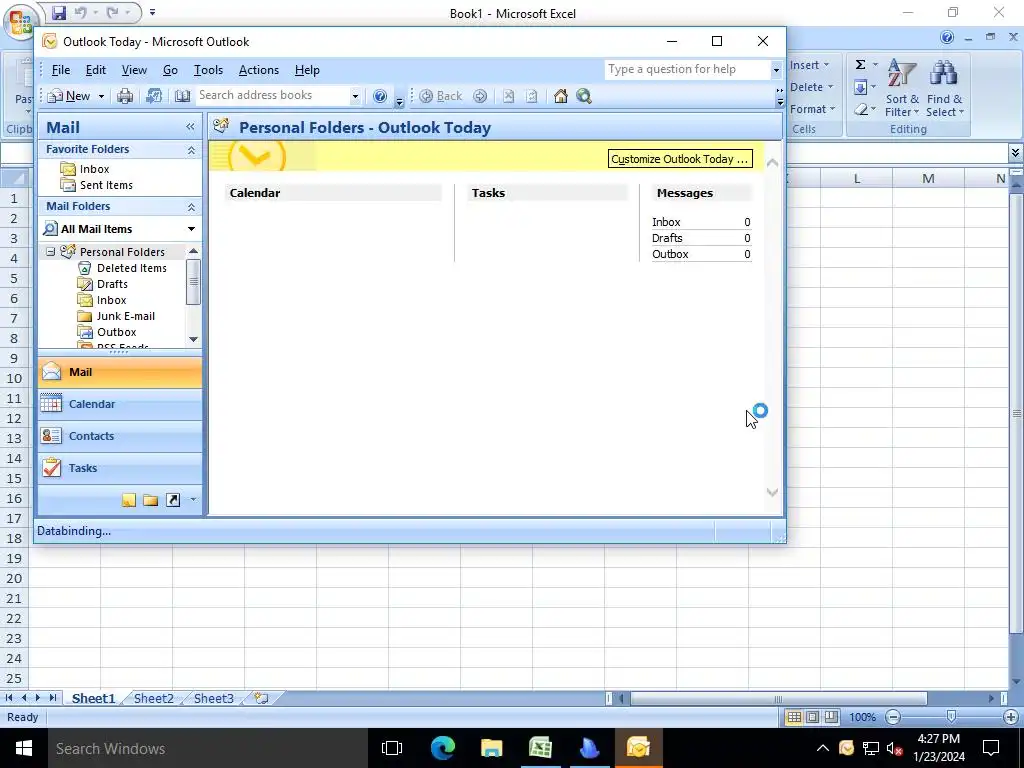Viewport: 1024px width, 768px height.
Task: Open the Edit menu in Outlook
Action: (95, 70)
